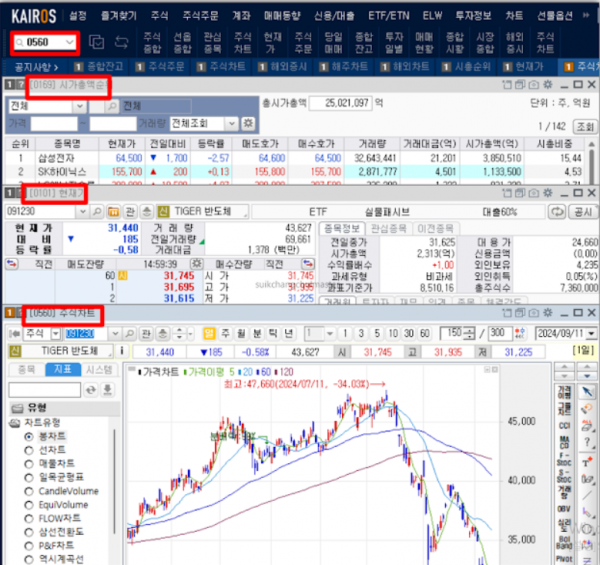Click the undo drawing tool icon

(x=587, y=408)
